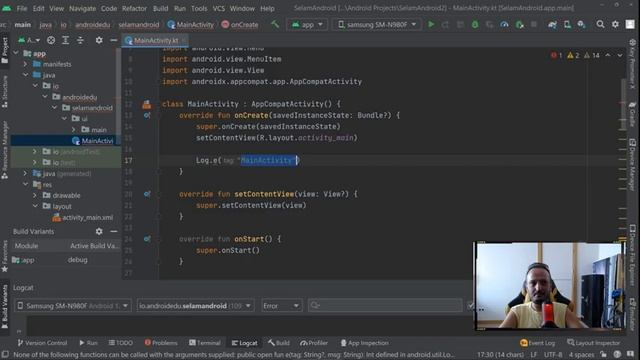Click the Stop icon in main toolbar
Viewport: 640px width, 360px height.
[534, 24]
